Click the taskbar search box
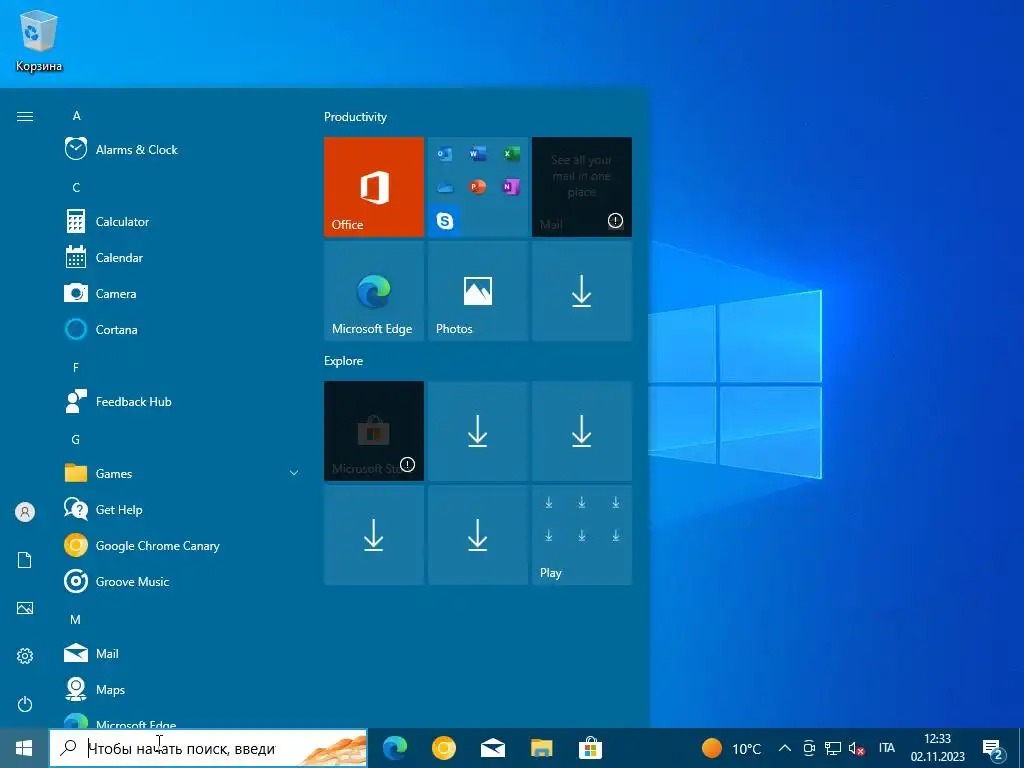Viewport: 1024px width, 768px height. (208, 748)
